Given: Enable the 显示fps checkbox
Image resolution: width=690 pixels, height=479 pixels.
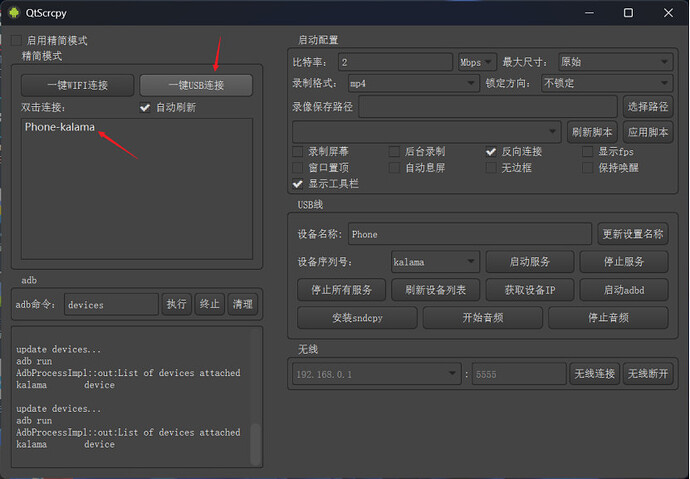Looking at the screenshot, I should (x=589, y=152).
